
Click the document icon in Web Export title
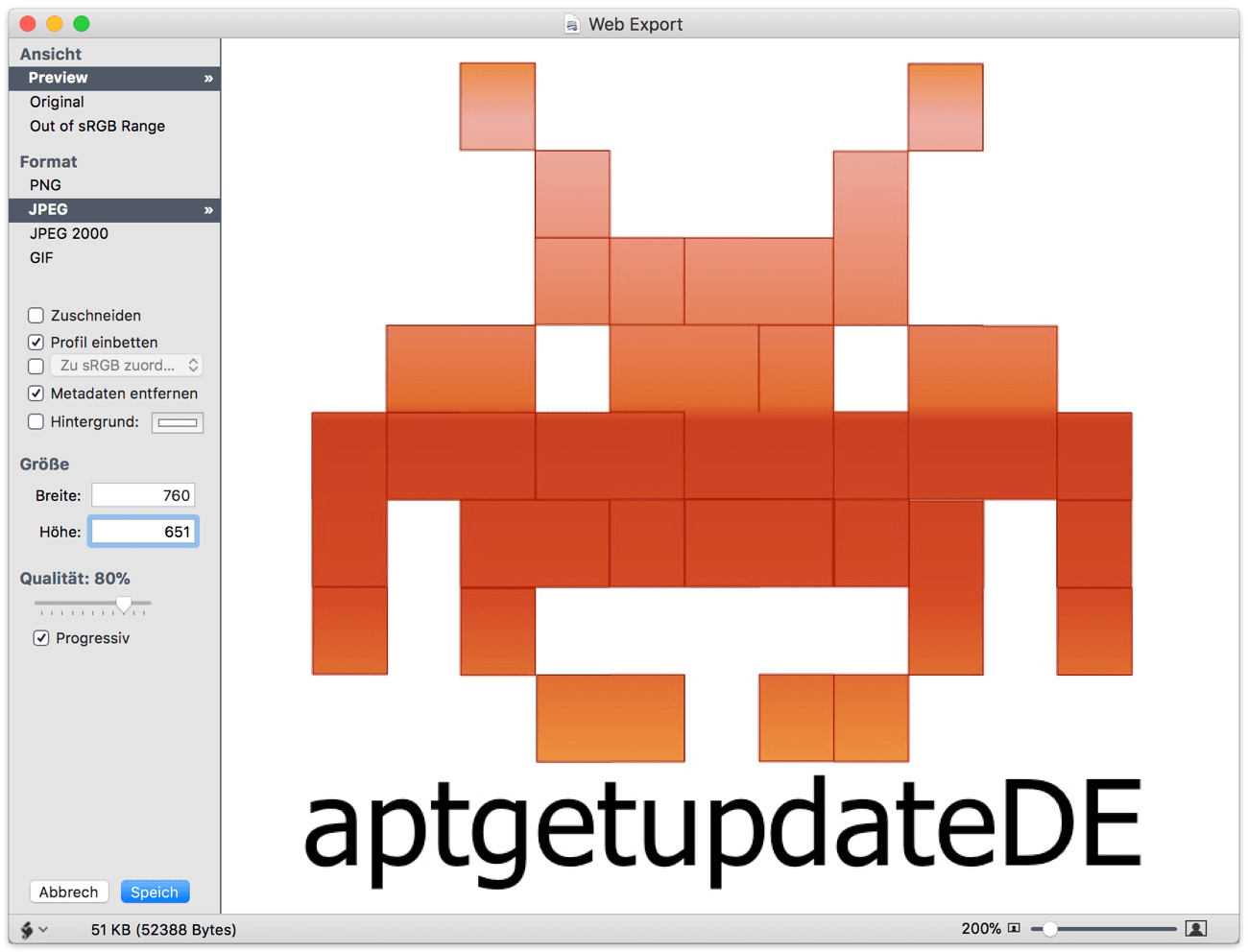(572, 24)
